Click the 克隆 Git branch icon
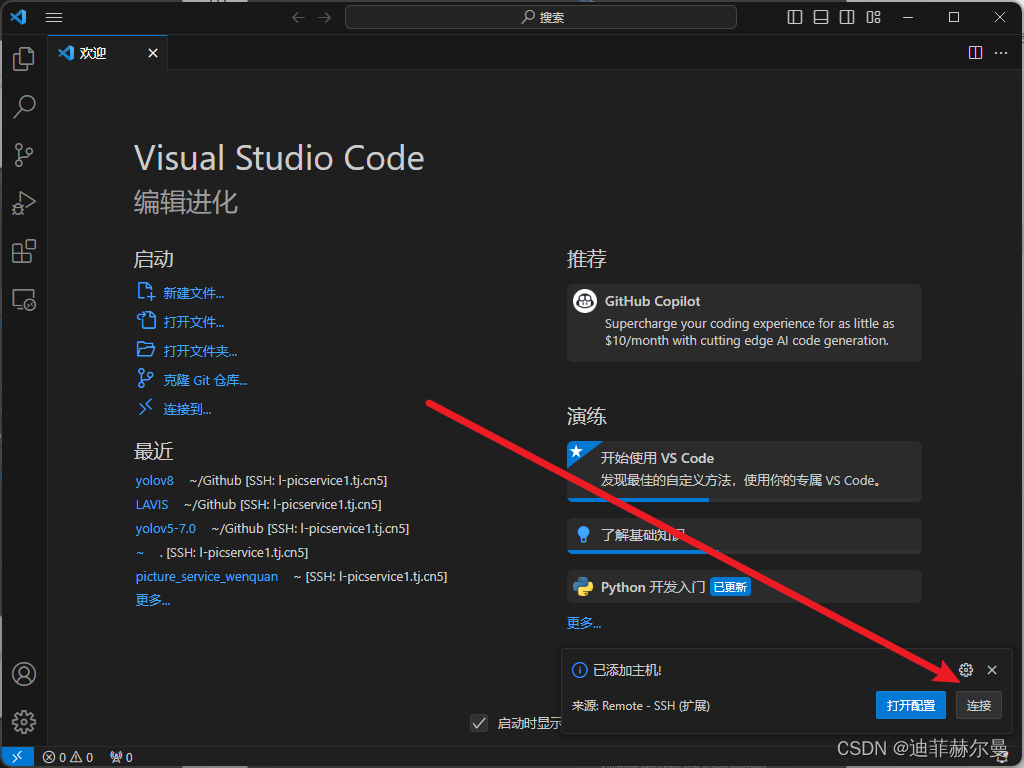 [145, 378]
